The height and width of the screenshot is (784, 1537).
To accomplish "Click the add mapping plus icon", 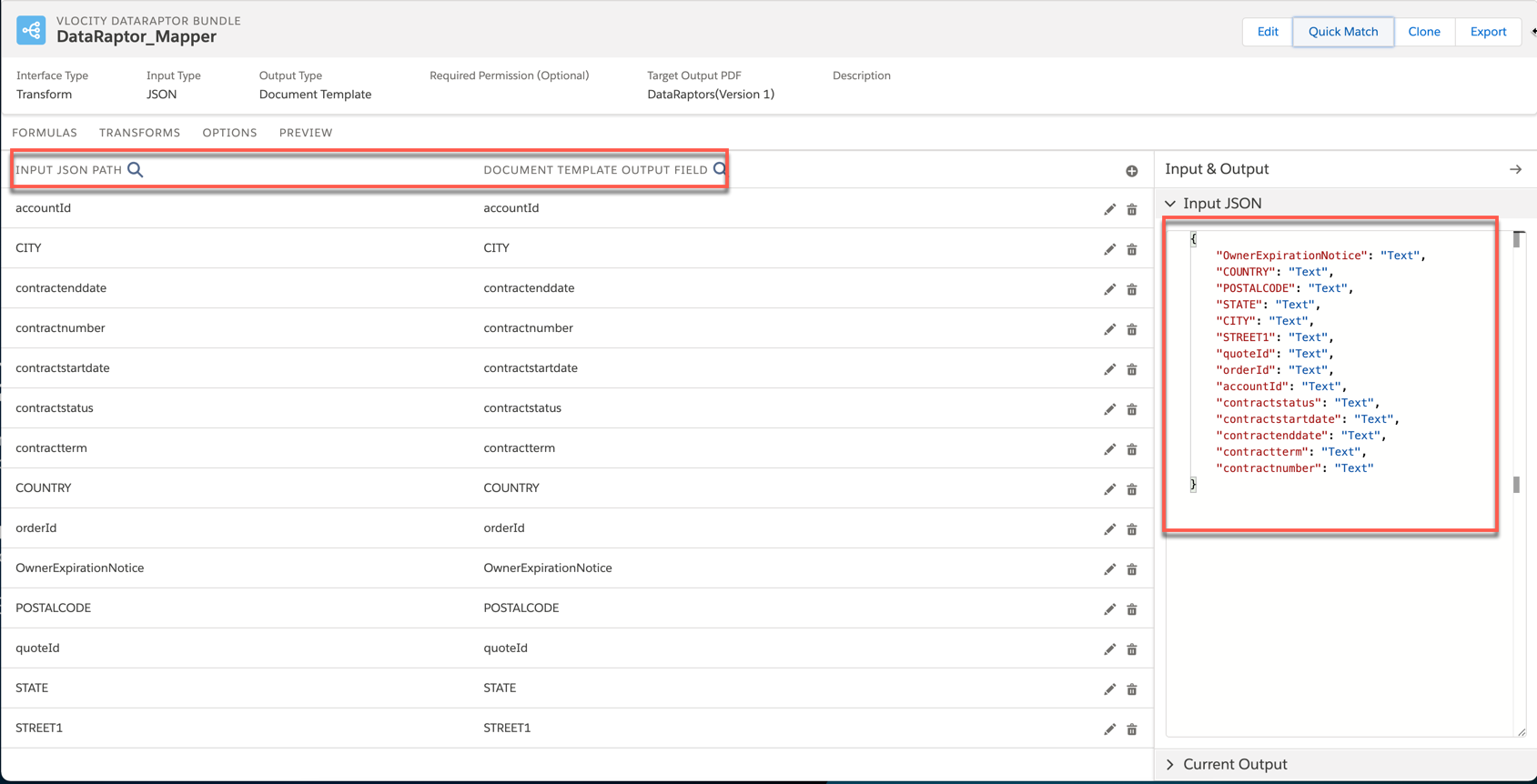I will click(1131, 171).
